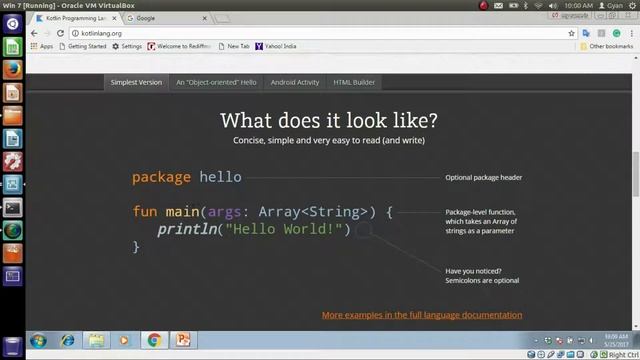Screen dimensions: 640x360
Task: Open the Getting Started bookmark
Action: [x=83, y=46]
